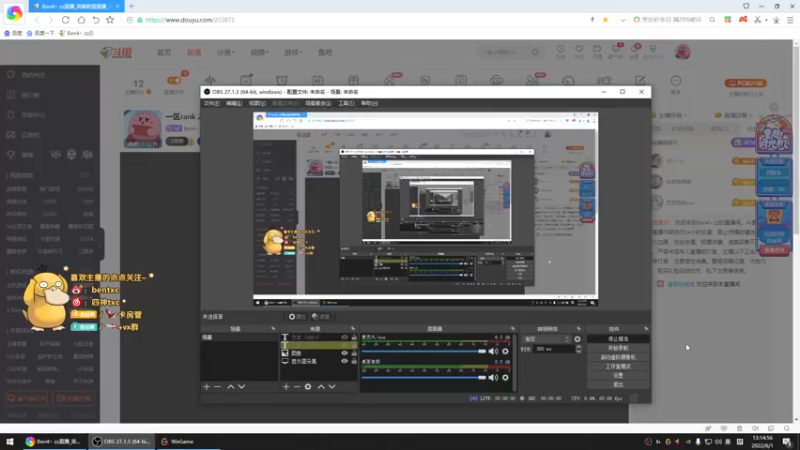Pop out the controls dock header icon
The width and height of the screenshot is (800, 450).
pyautogui.click(x=646, y=329)
